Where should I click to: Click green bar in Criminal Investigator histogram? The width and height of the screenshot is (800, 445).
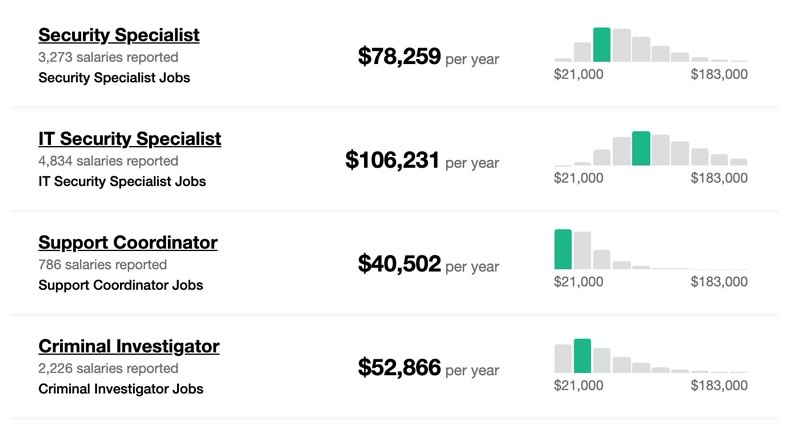coord(582,356)
